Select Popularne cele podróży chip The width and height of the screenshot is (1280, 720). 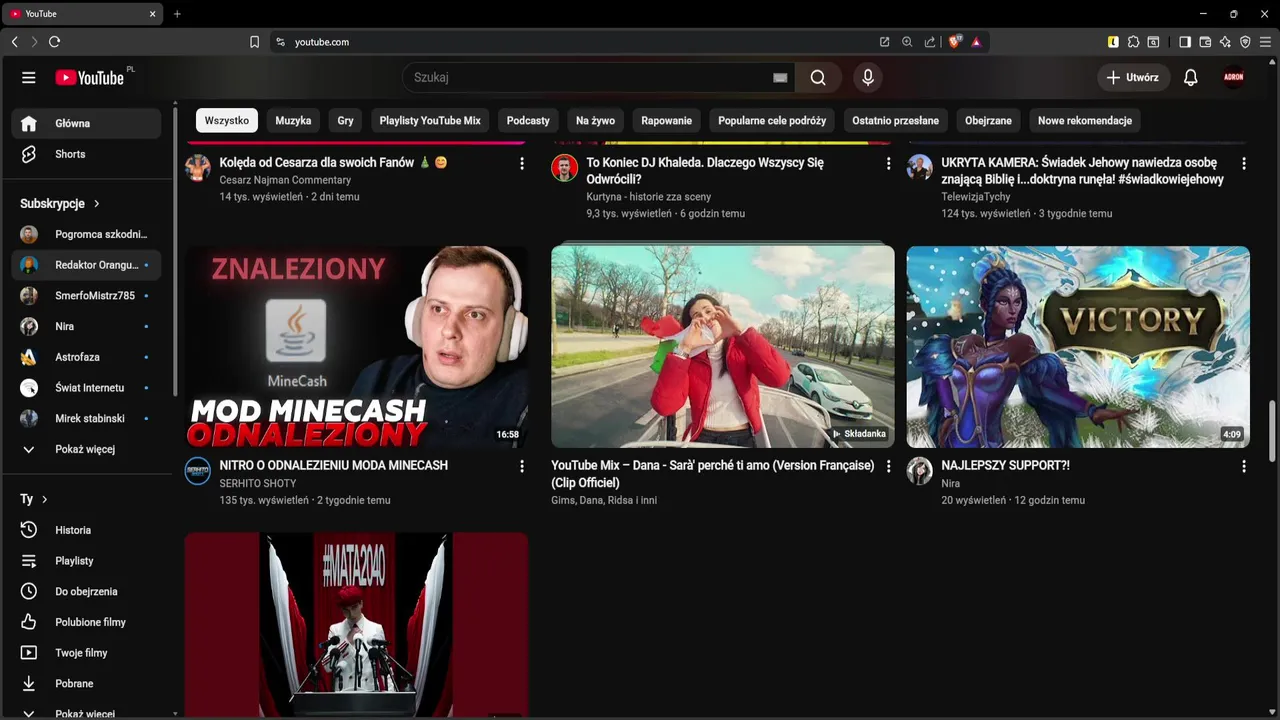point(772,120)
